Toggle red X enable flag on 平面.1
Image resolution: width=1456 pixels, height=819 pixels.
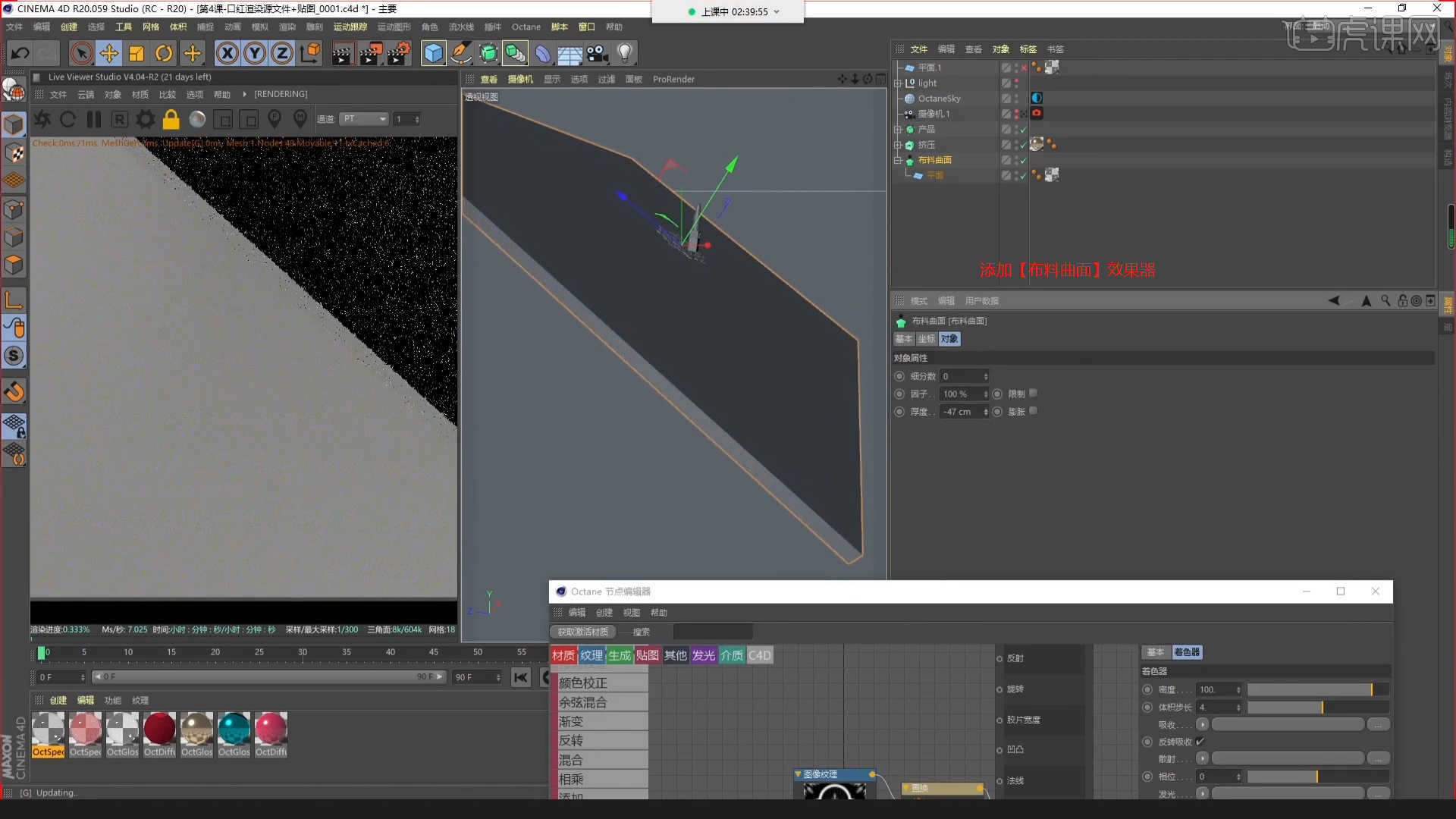coord(1024,67)
